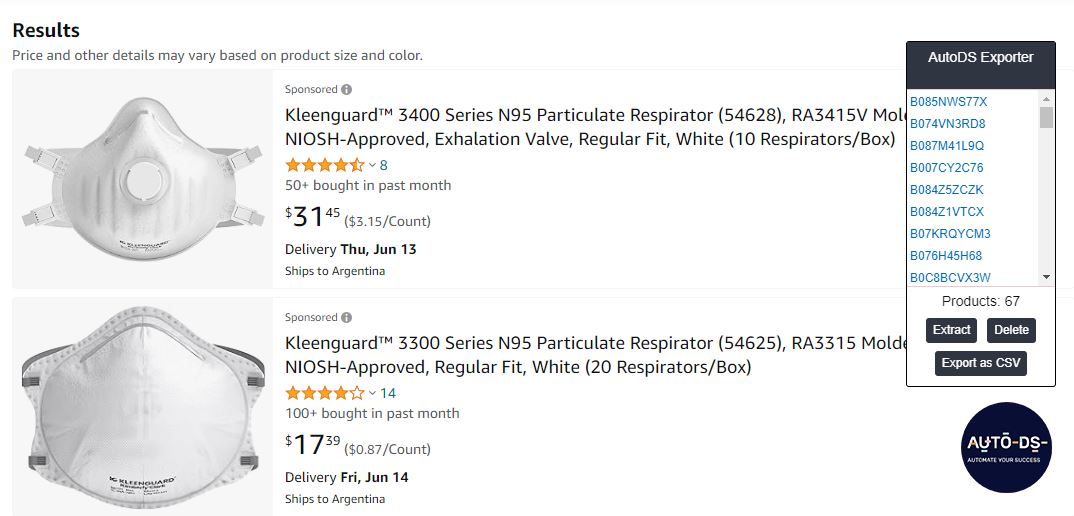Image resolution: width=1074 pixels, height=516 pixels.
Task: Open ASIN link B0C8BCVX3W
Action: [950, 278]
